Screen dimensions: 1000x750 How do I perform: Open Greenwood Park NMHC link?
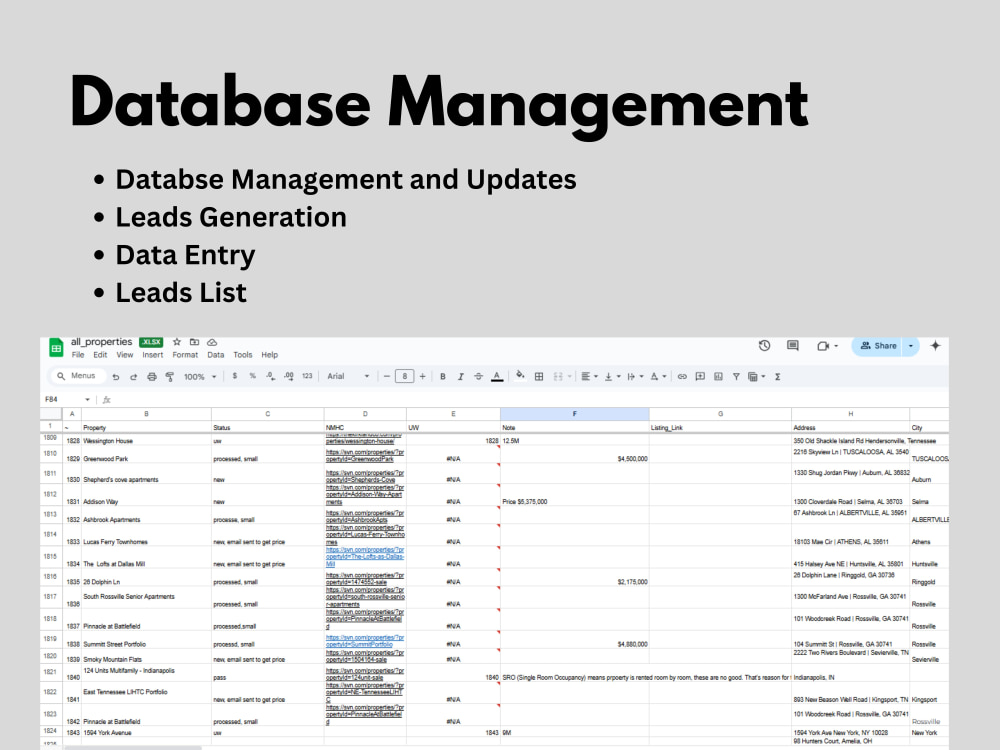pos(365,455)
